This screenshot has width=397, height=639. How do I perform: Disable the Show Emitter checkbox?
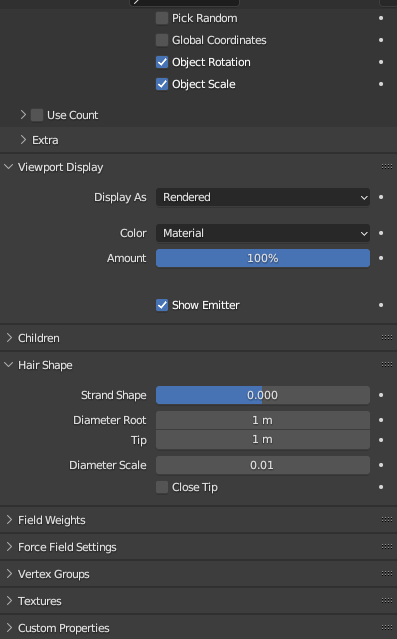pyautogui.click(x=162, y=305)
